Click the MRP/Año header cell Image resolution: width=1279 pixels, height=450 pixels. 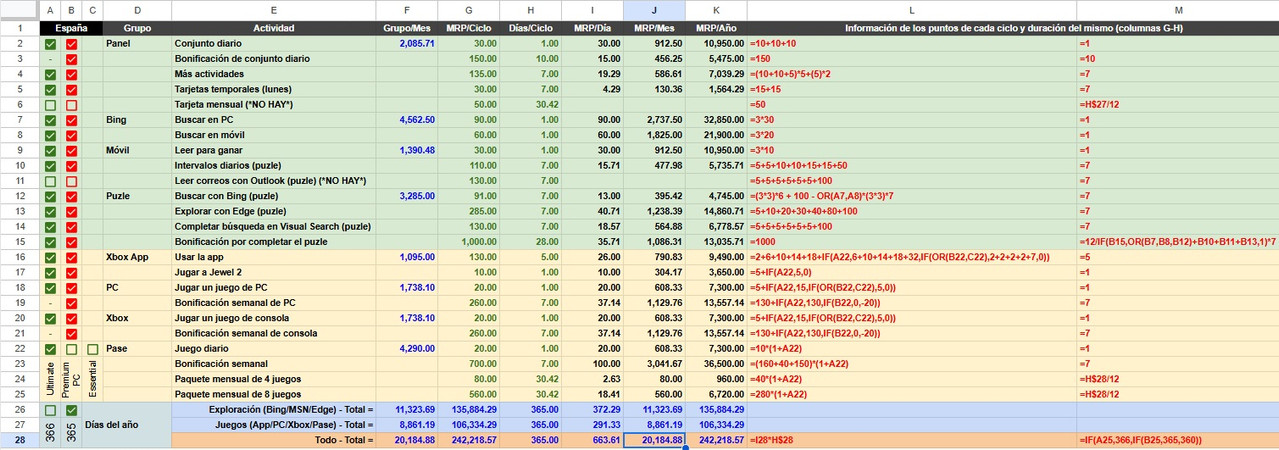click(x=716, y=29)
